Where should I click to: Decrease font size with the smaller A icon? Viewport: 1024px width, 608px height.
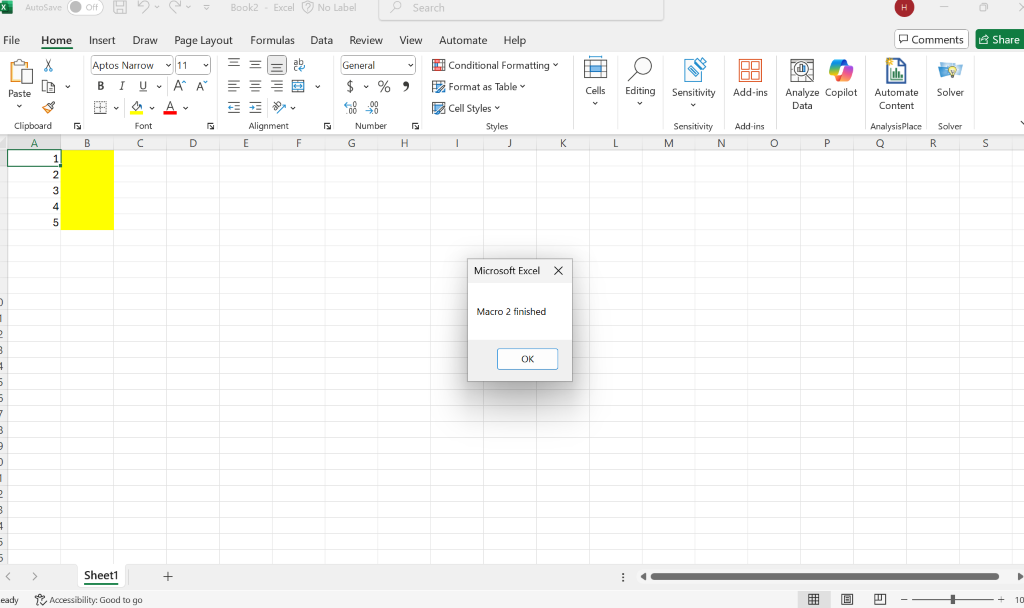(x=201, y=86)
